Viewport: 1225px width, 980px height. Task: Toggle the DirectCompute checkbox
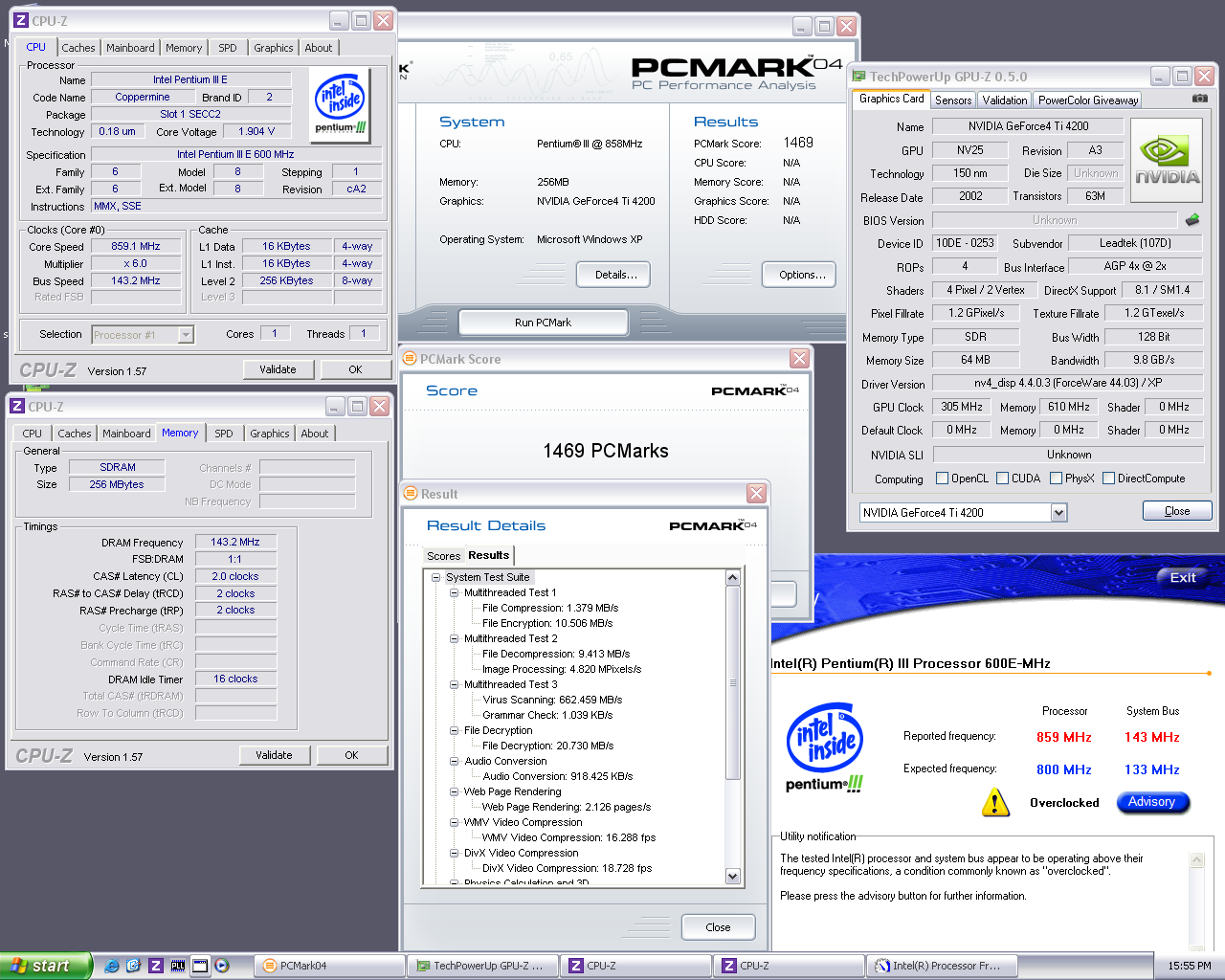pyautogui.click(x=1108, y=479)
